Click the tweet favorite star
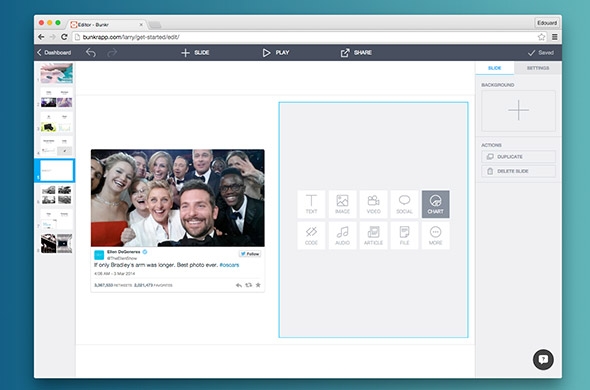Viewport: 590px width, 390px height. click(258, 285)
